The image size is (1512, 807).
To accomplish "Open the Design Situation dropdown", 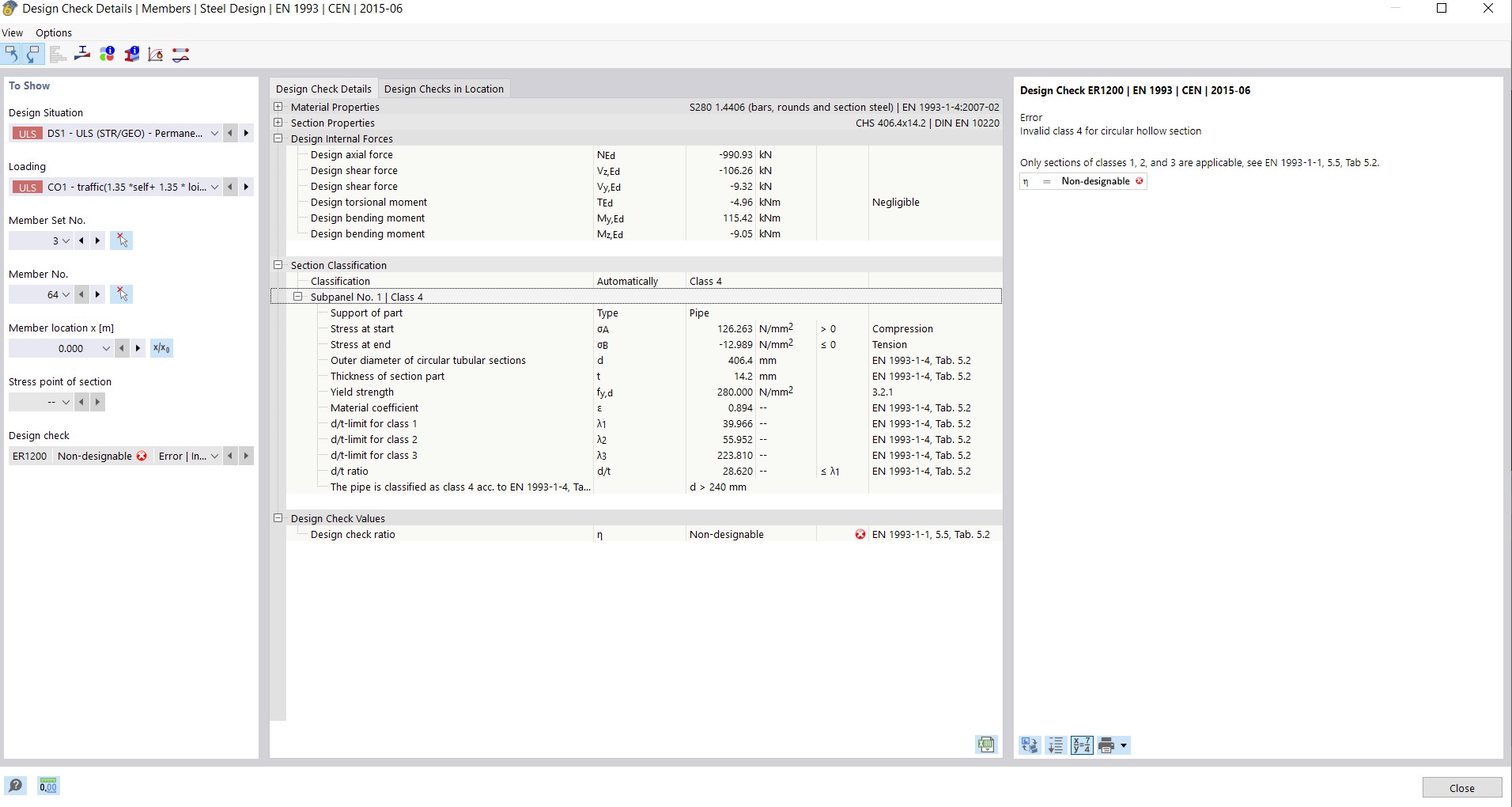I will pos(214,133).
